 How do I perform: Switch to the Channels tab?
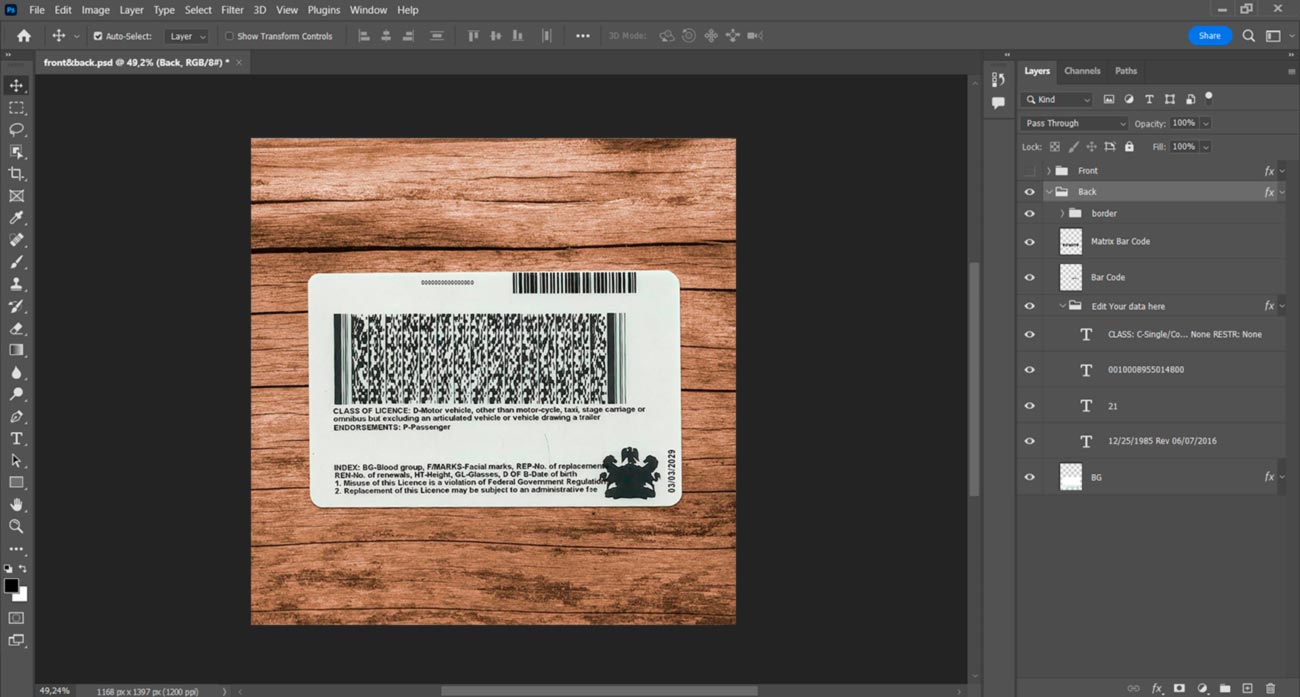(1082, 71)
